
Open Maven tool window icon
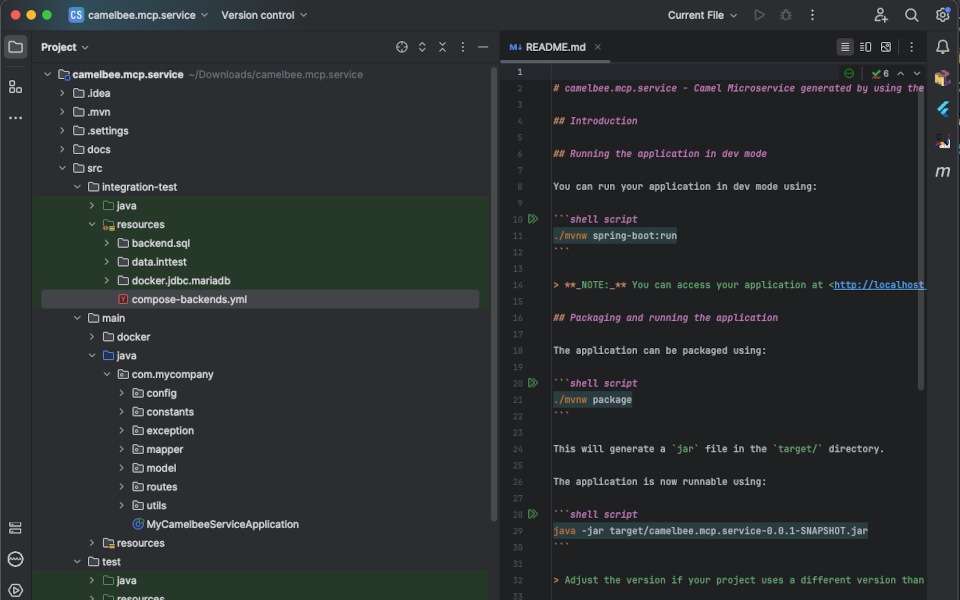click(943, 171)
